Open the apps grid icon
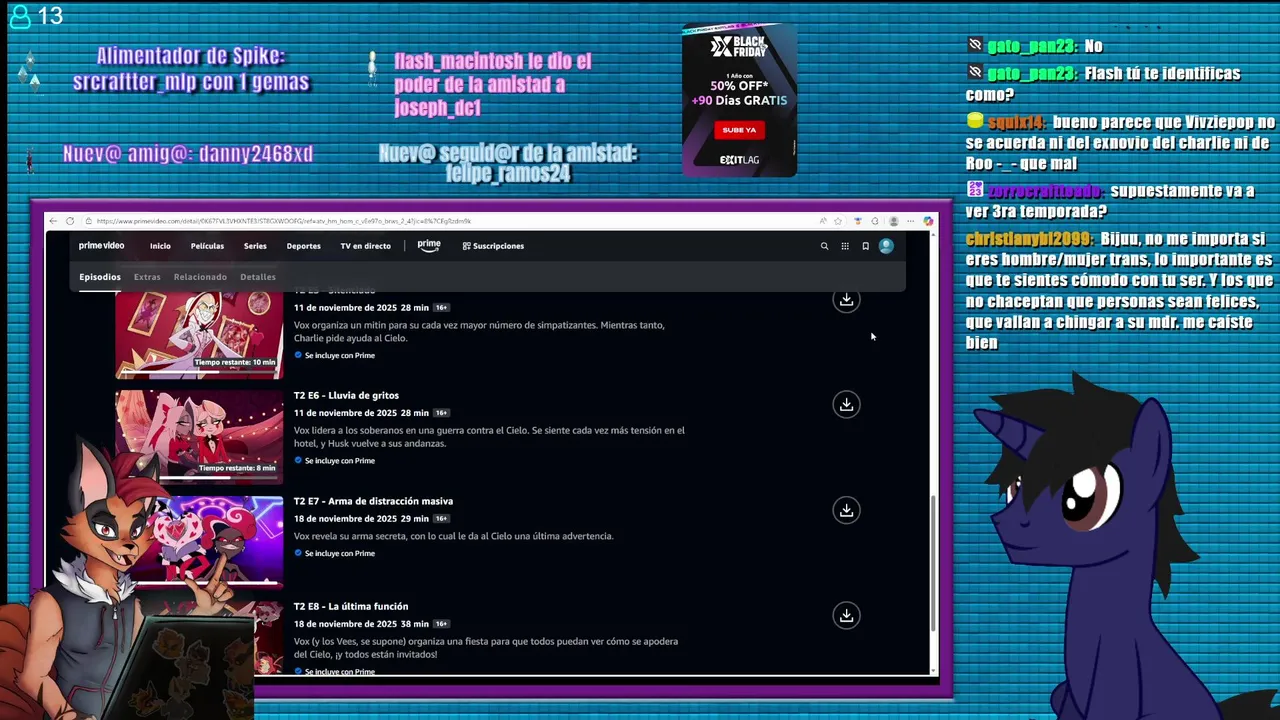This screenshot has height=720, width=1280. 845,246
